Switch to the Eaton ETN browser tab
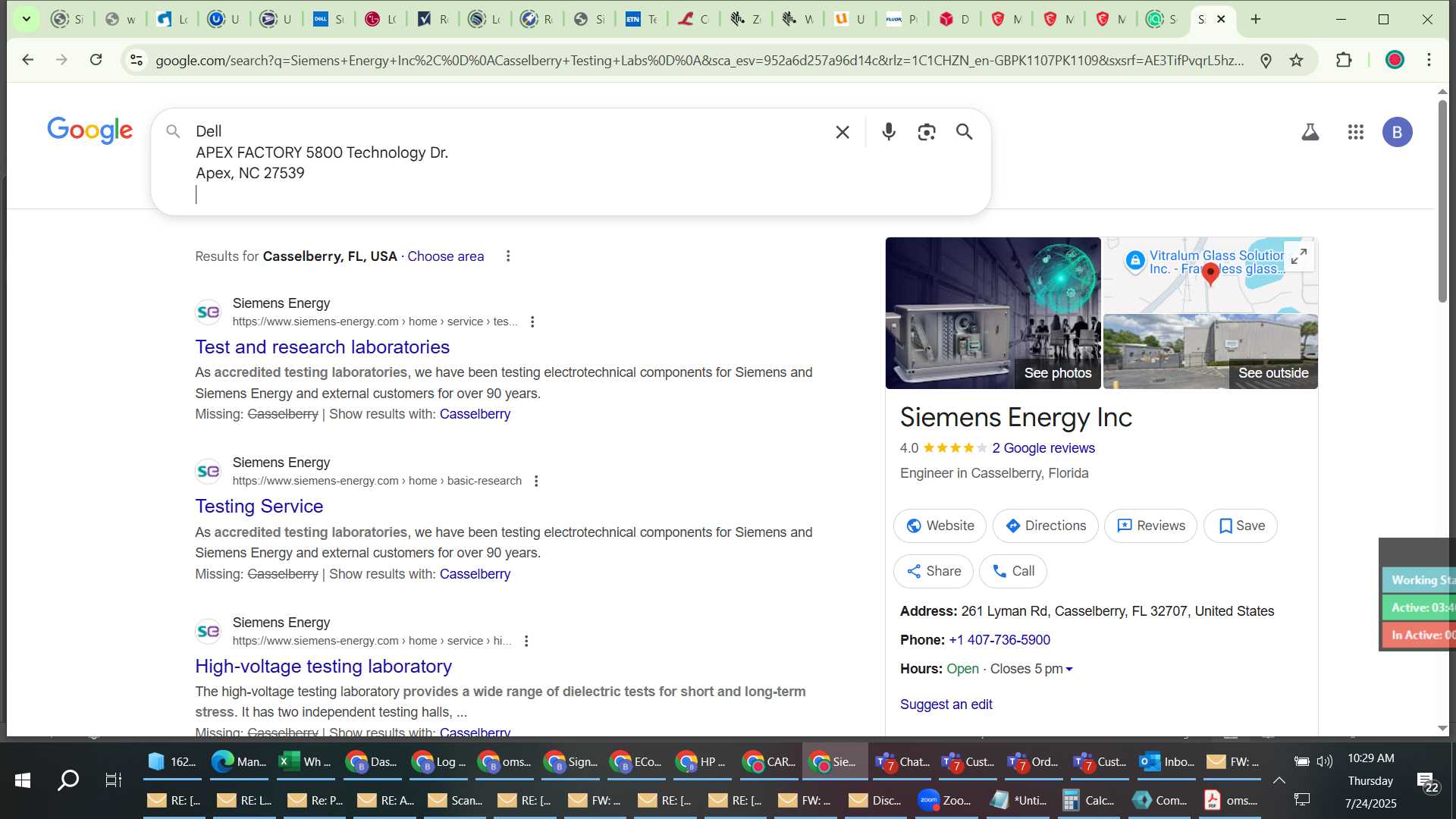The width and height of the screenshot is (1456, 819). (641, 19)
